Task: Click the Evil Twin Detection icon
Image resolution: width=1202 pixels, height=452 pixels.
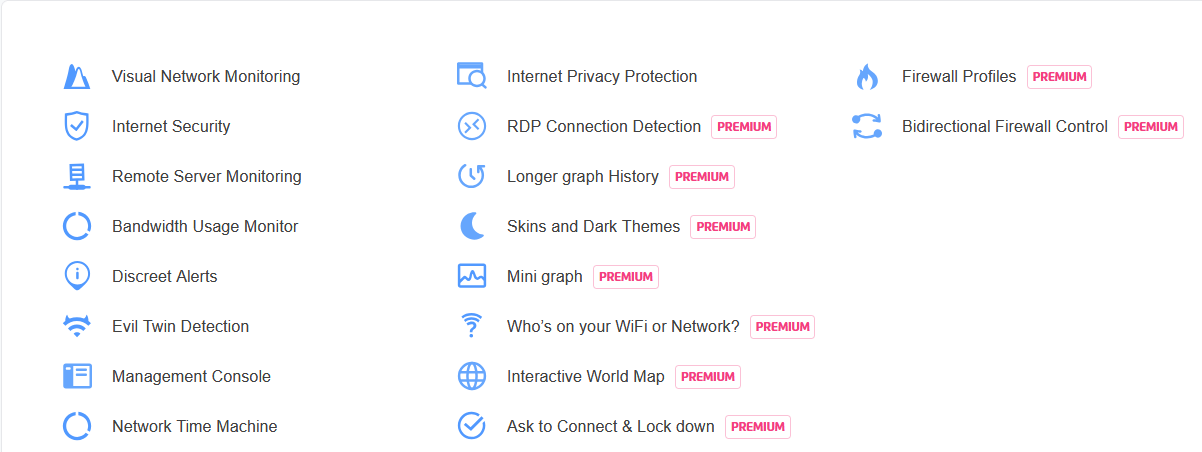Action: pyautogui.click(x=77, y=326)
